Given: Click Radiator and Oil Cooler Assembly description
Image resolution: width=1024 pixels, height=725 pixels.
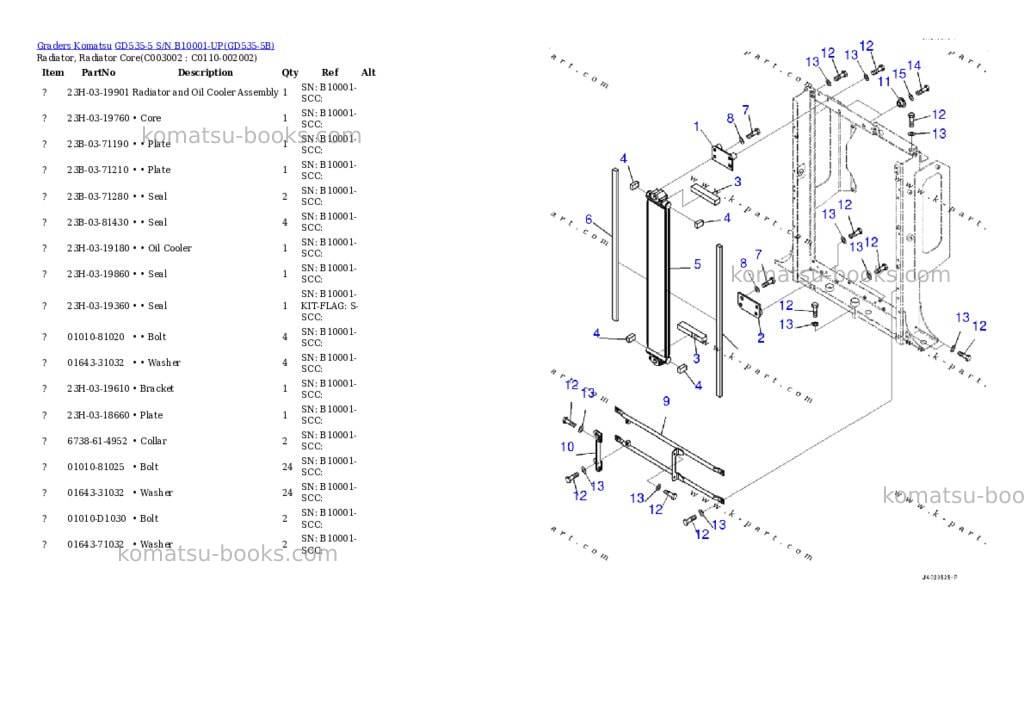Looking at the screenshot, I should tap(206, 93).
